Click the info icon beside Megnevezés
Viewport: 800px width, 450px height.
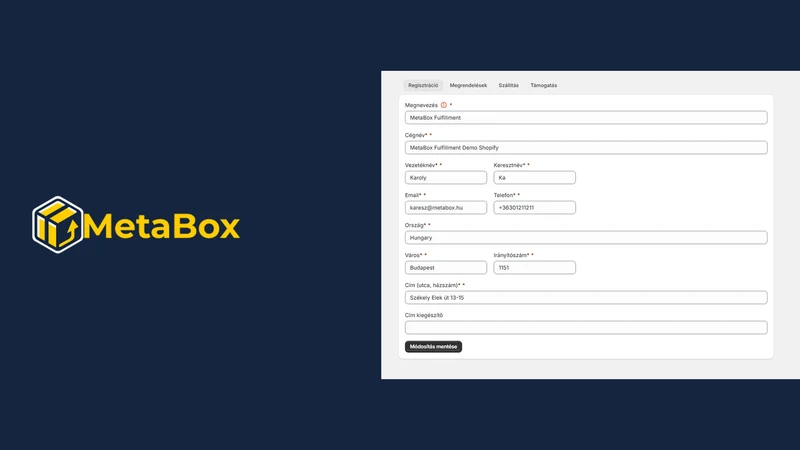[443, 105]
